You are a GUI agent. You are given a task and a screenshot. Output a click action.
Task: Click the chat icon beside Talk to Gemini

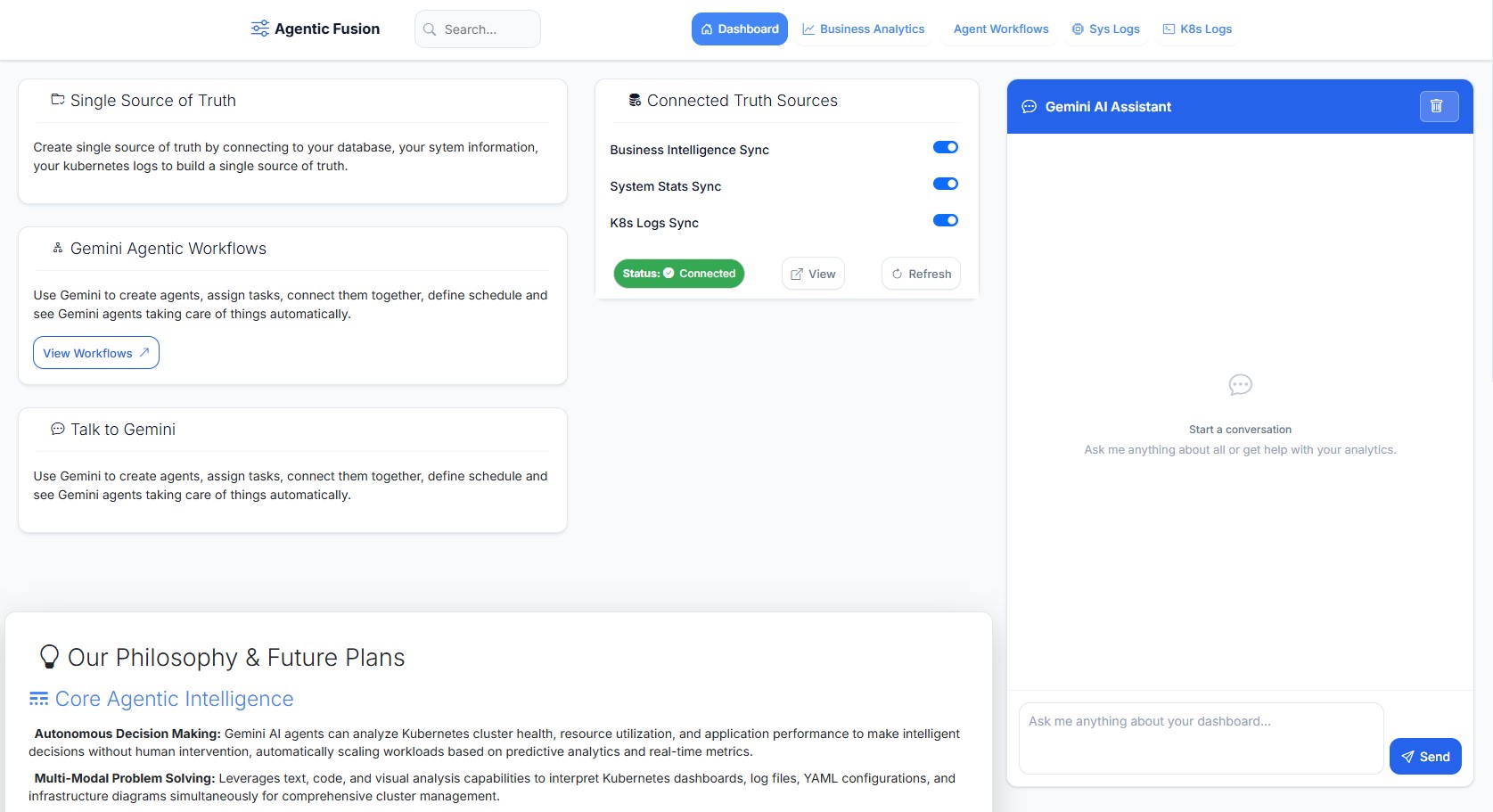[x=58, y=429]
